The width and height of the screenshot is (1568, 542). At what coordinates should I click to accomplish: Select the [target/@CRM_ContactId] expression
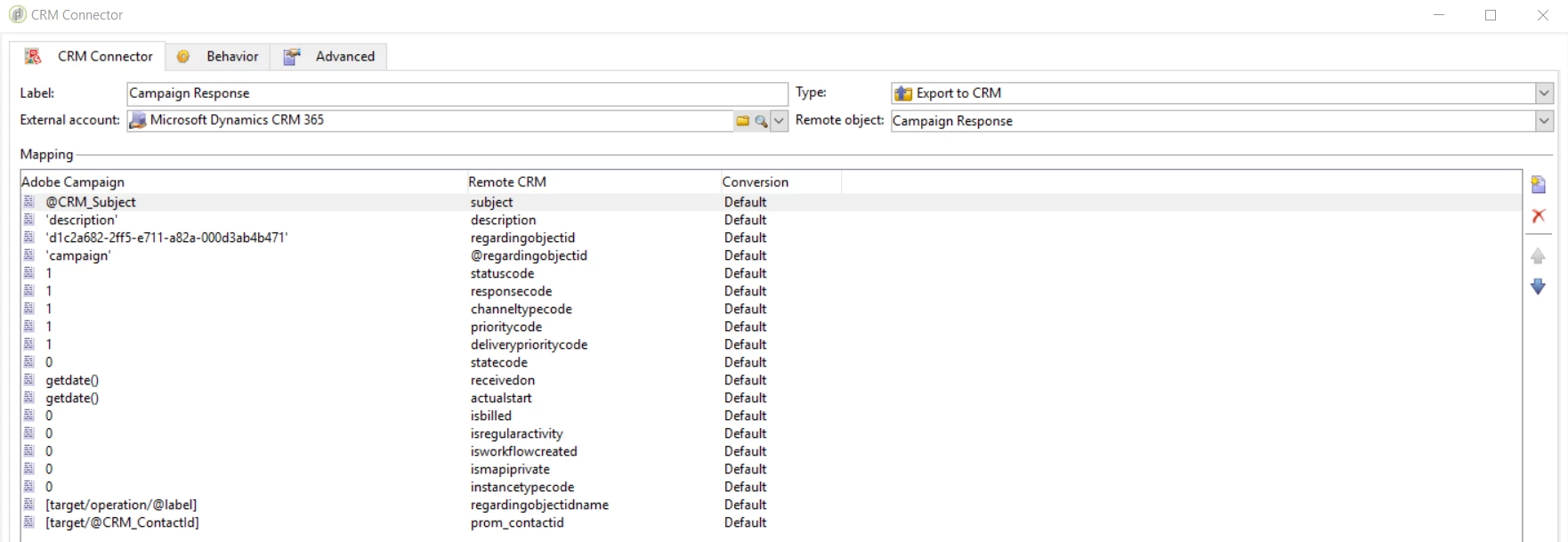(x=123, y=522)
